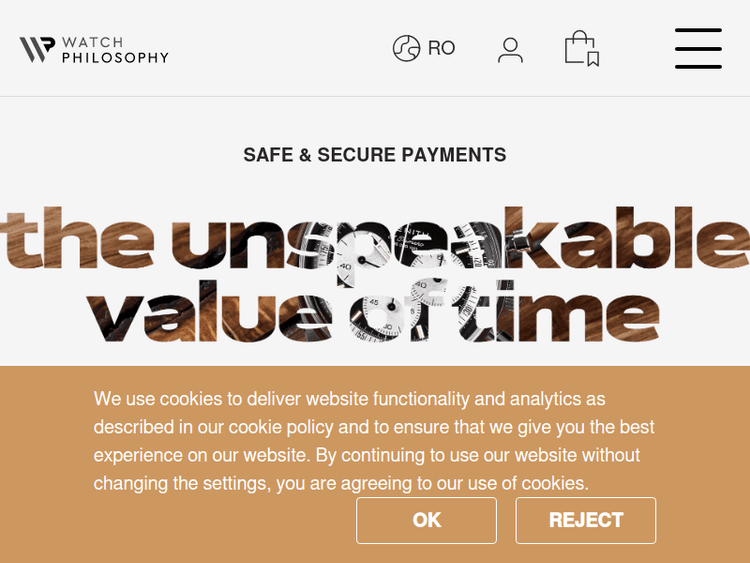The width and height of the screenshot is (750, 563).
Task: Accept cookies with the OK button
Action: click(x=426, y=520)
